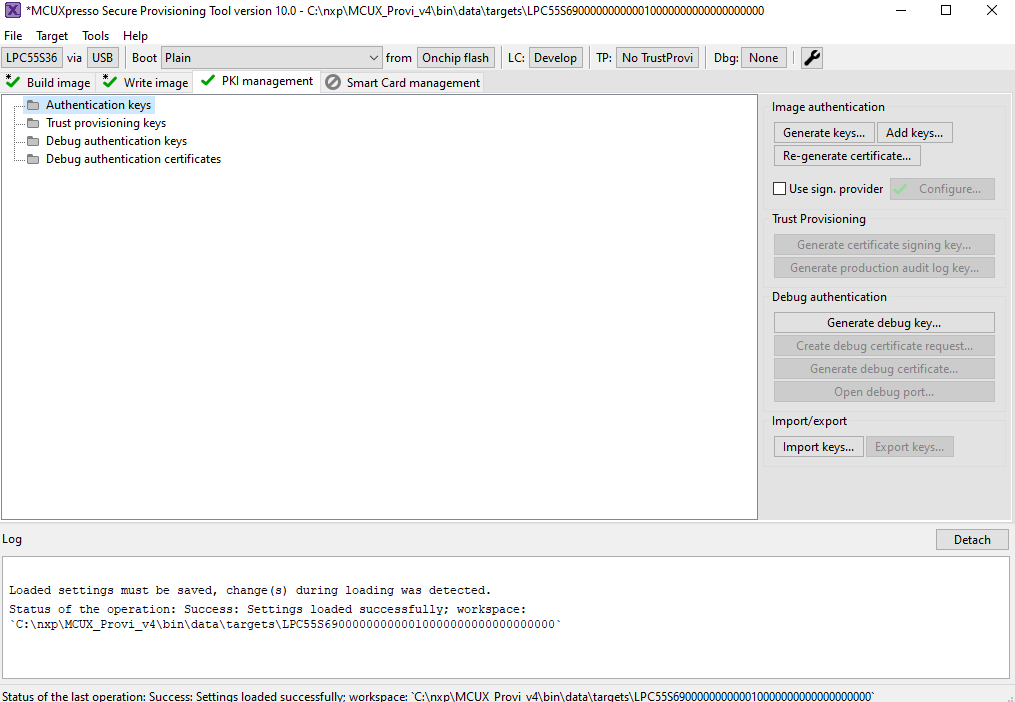Click Generate keys... button

coord(824,133)
